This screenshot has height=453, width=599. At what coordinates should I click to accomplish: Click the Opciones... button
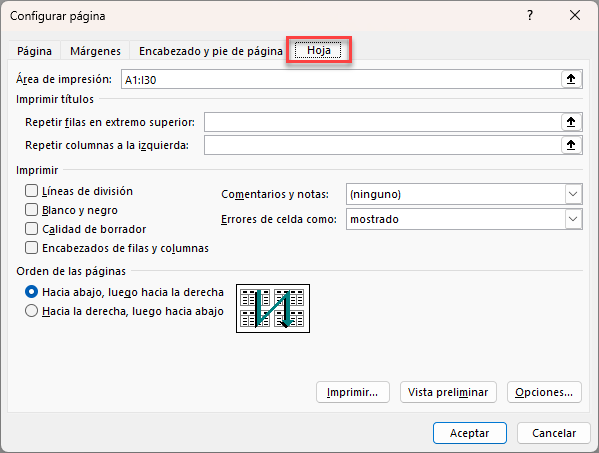point(544,392)
